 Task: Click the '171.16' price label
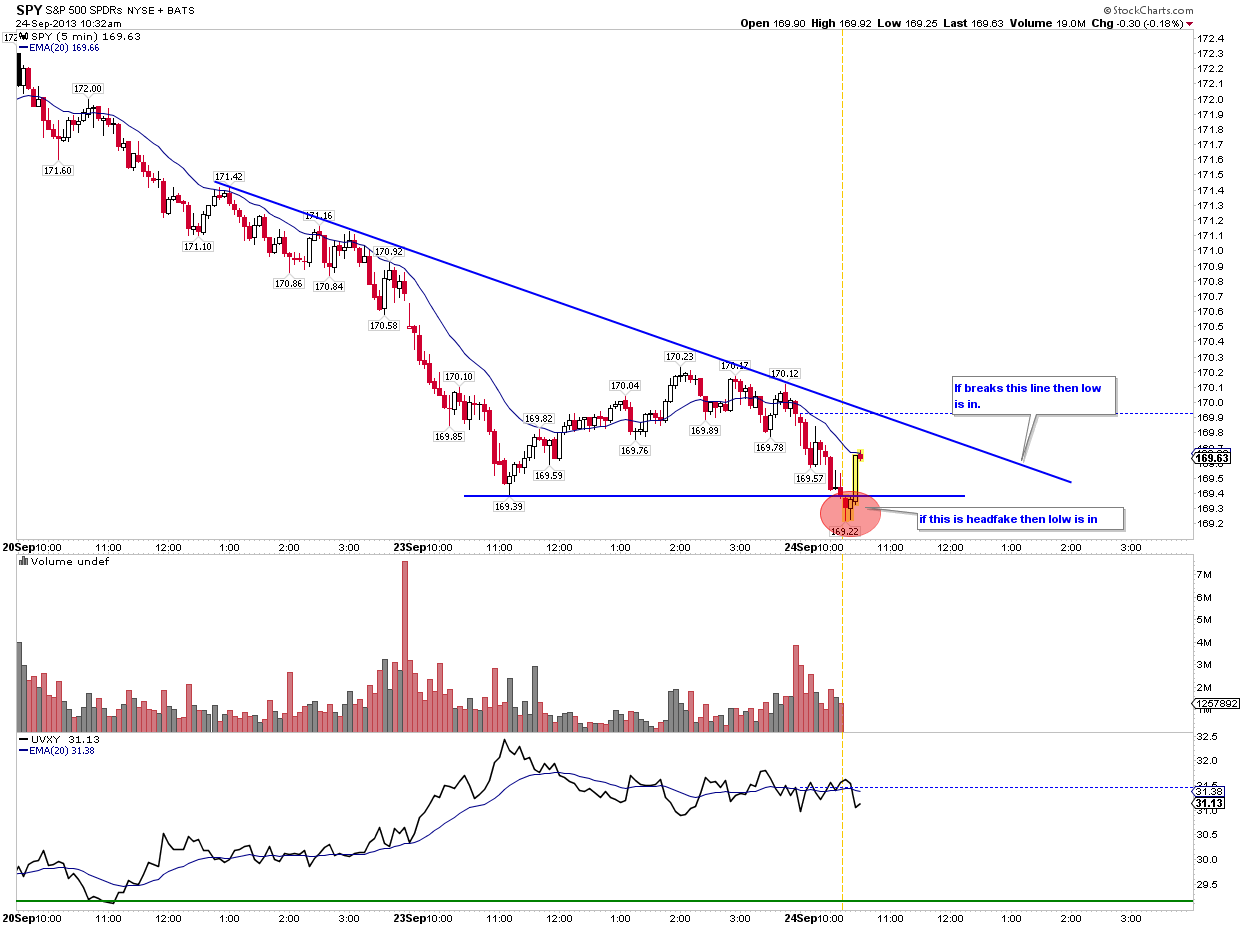click(x=319, y=216)
